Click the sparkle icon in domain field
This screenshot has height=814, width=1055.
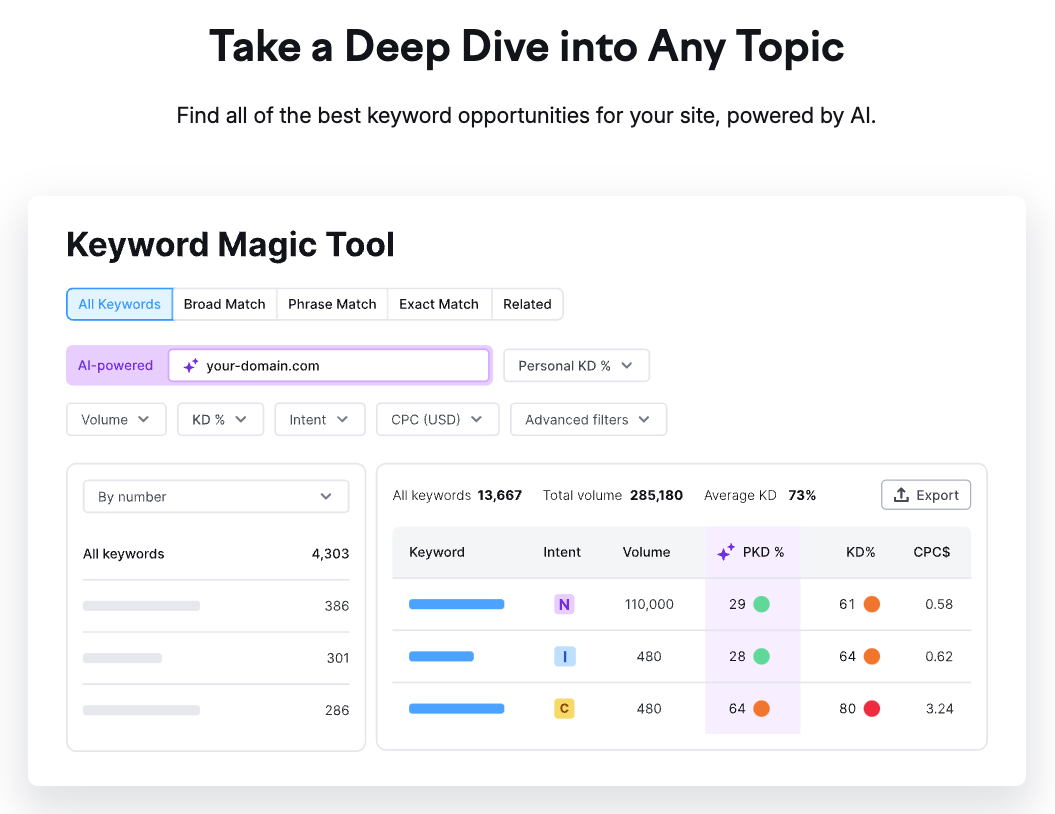tap(190, 366)
